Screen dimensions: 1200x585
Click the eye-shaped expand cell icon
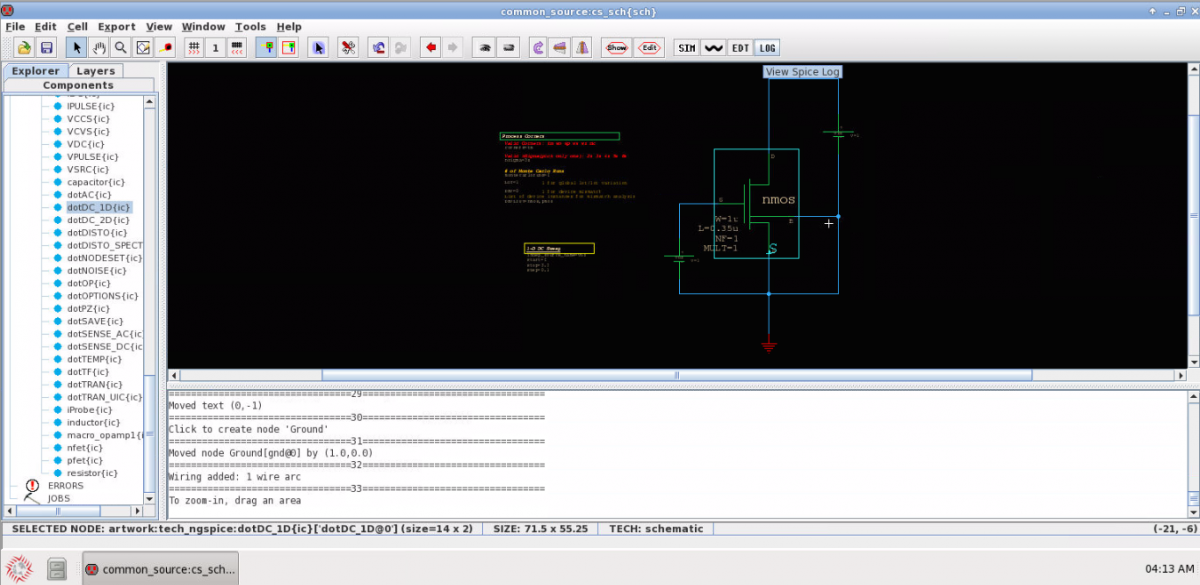click(483, 47)
